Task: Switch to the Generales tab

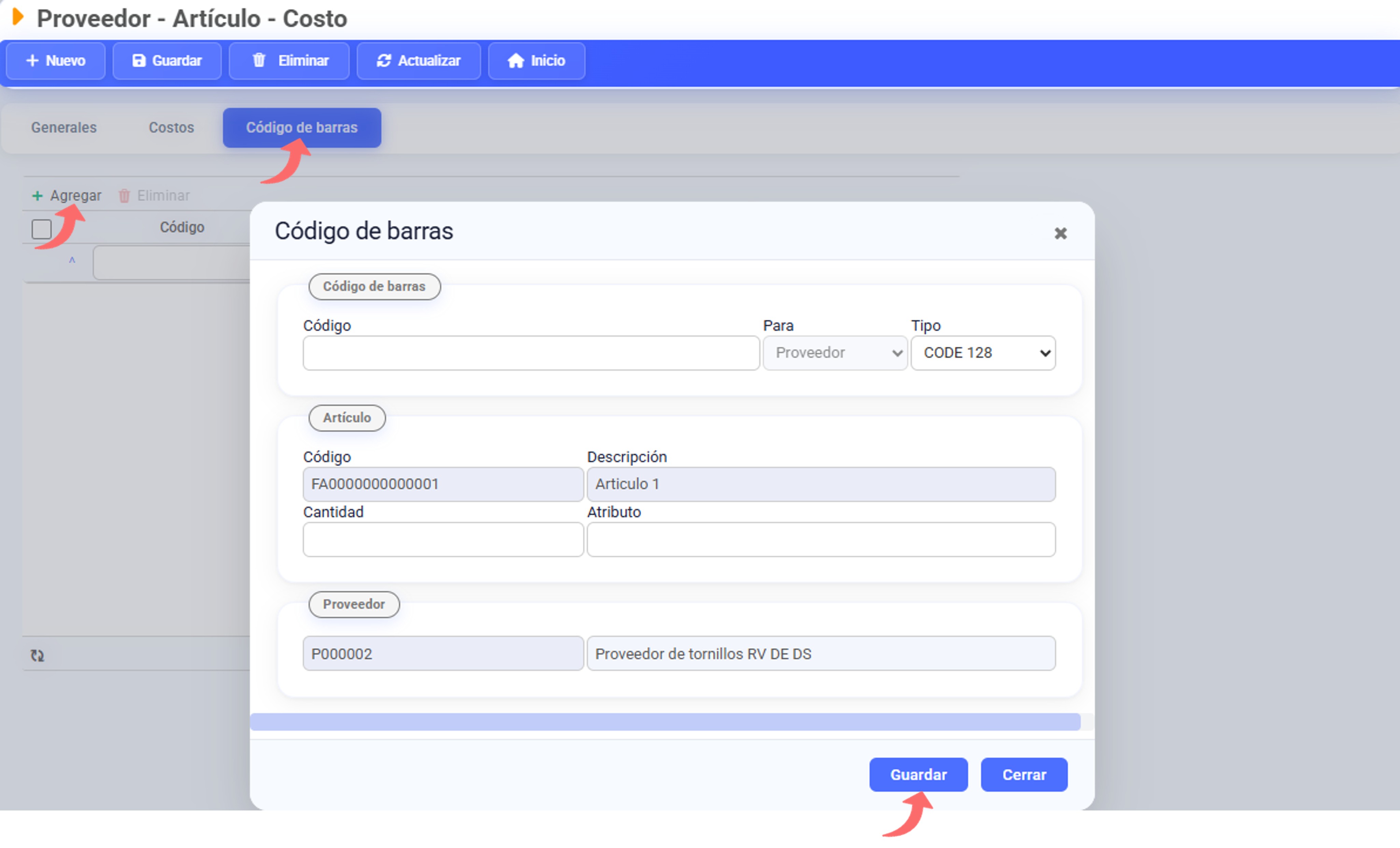Action: point(63,128)
